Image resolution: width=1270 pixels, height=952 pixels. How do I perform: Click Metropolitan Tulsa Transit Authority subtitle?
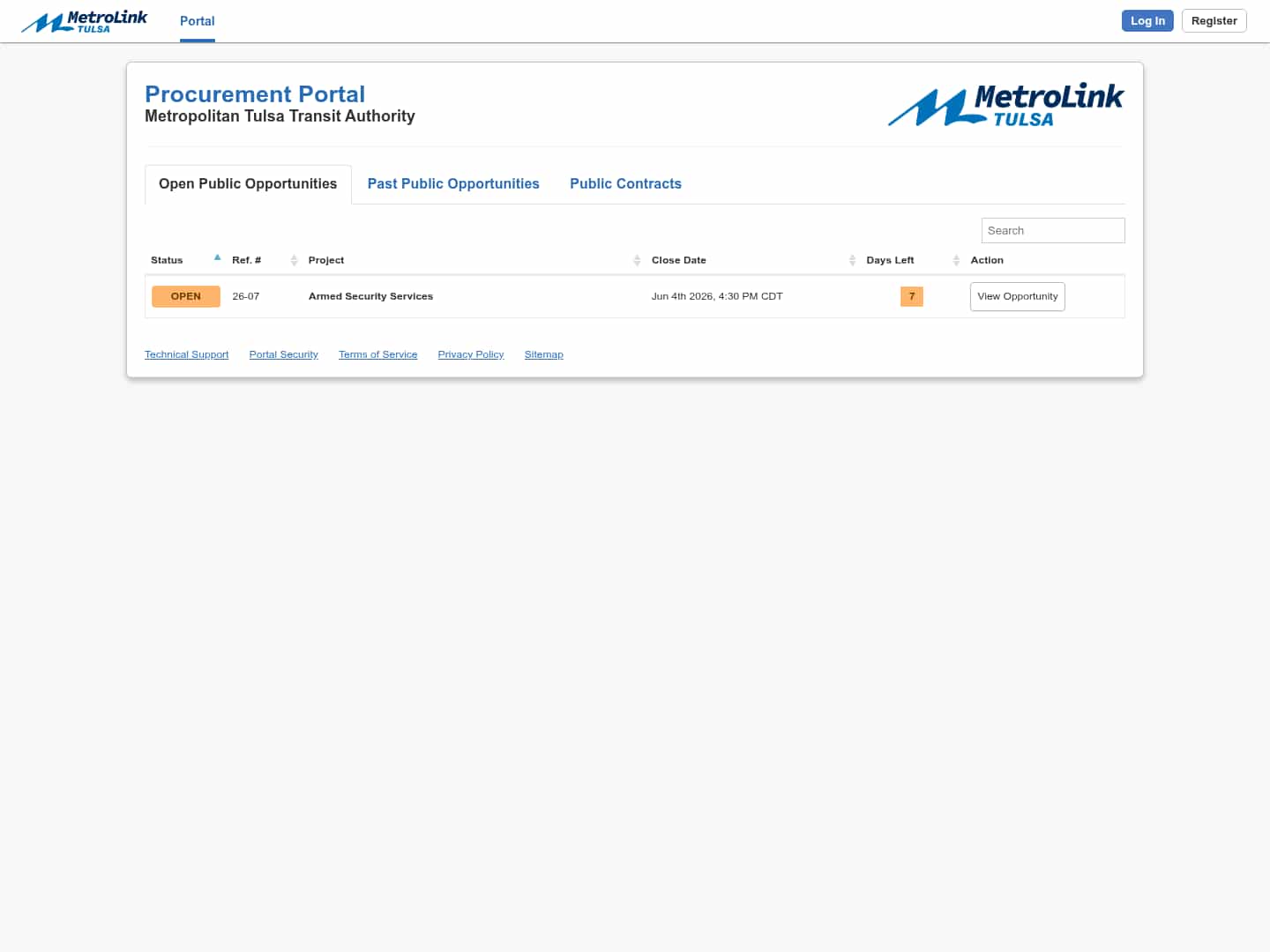[280, 116]
